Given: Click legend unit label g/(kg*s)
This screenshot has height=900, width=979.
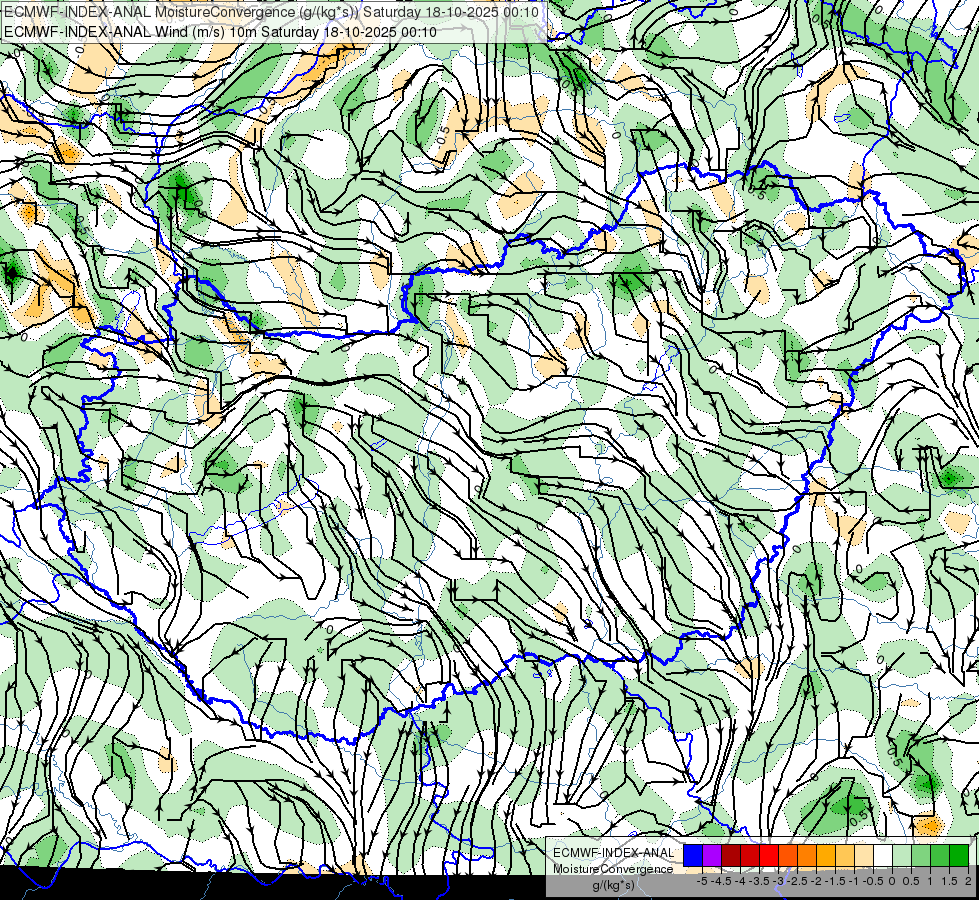Looking at the screenshot, I should [x=614, y=885].
